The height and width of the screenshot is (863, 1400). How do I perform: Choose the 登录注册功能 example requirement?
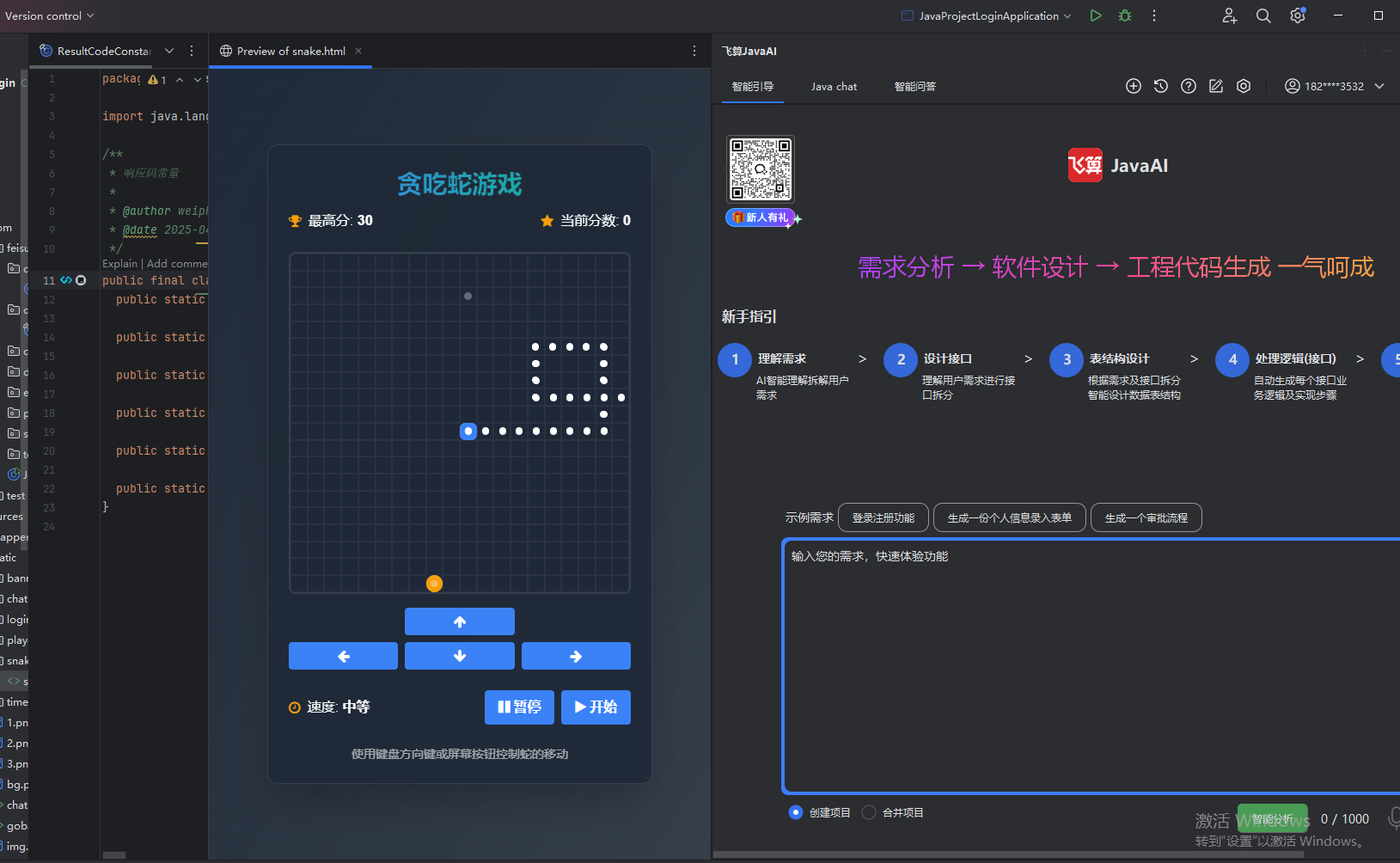[883, 517]
